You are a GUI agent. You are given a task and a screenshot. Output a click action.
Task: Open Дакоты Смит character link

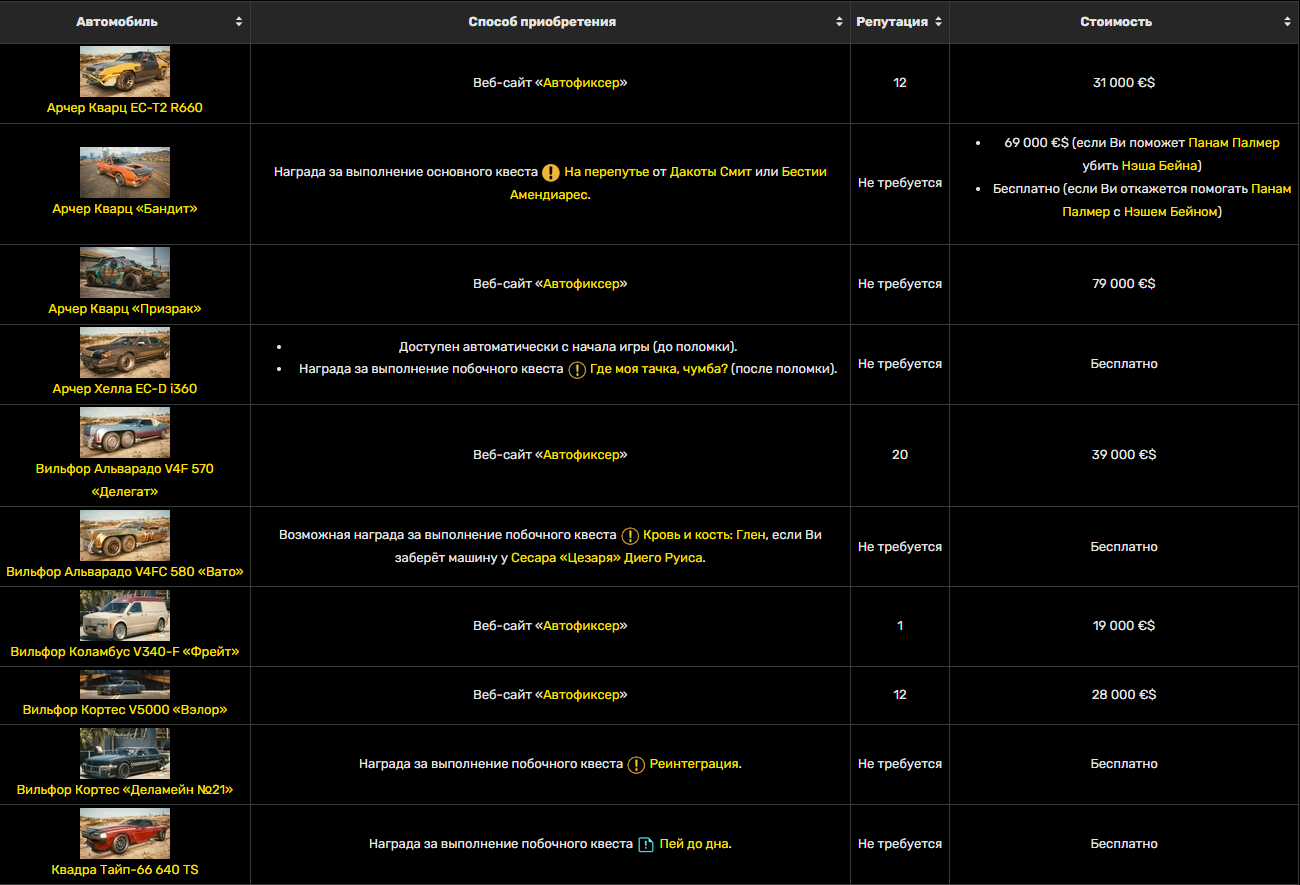[x=711, y=172]
